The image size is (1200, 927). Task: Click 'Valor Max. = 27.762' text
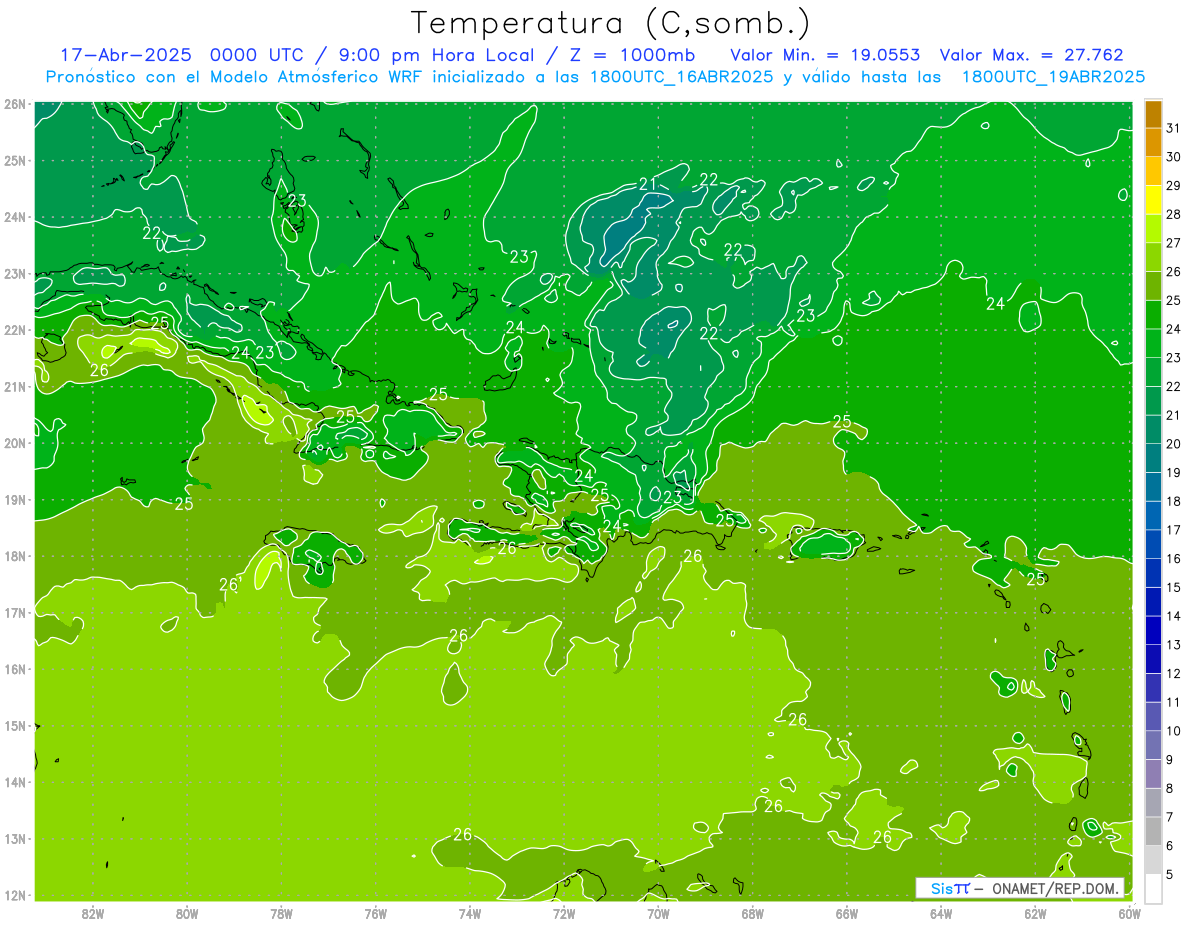[1032, 55]
